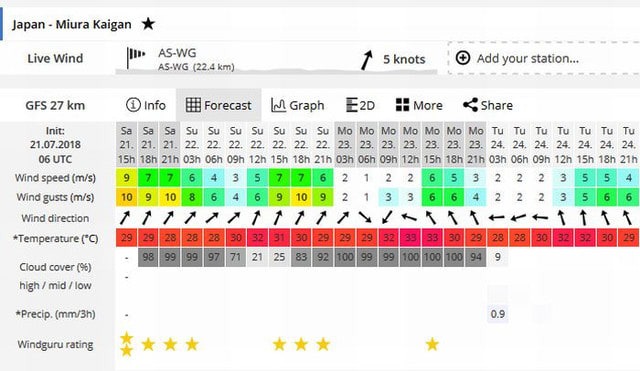Click the wind flag station icon

(136, 58)
